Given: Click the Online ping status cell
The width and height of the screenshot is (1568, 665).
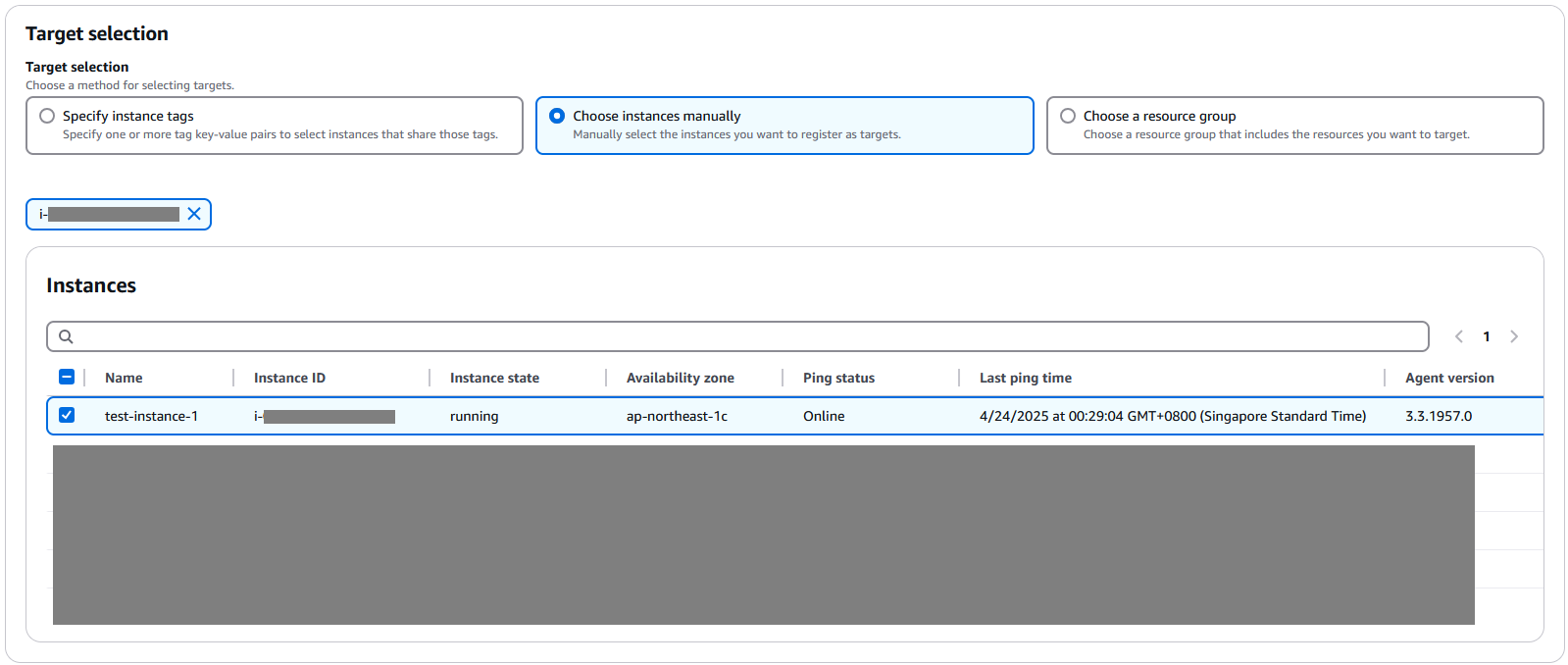Looking at the screenshot, I should (x=824, y=416).
